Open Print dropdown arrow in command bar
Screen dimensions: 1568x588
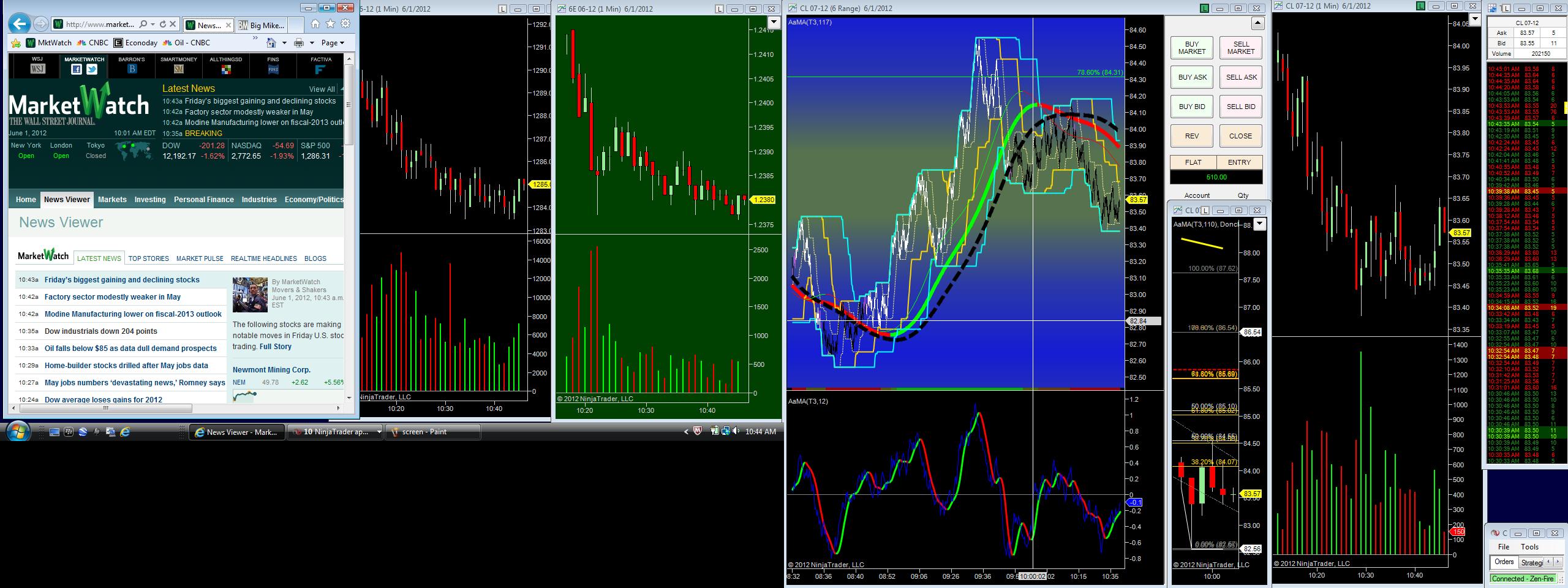312,43
